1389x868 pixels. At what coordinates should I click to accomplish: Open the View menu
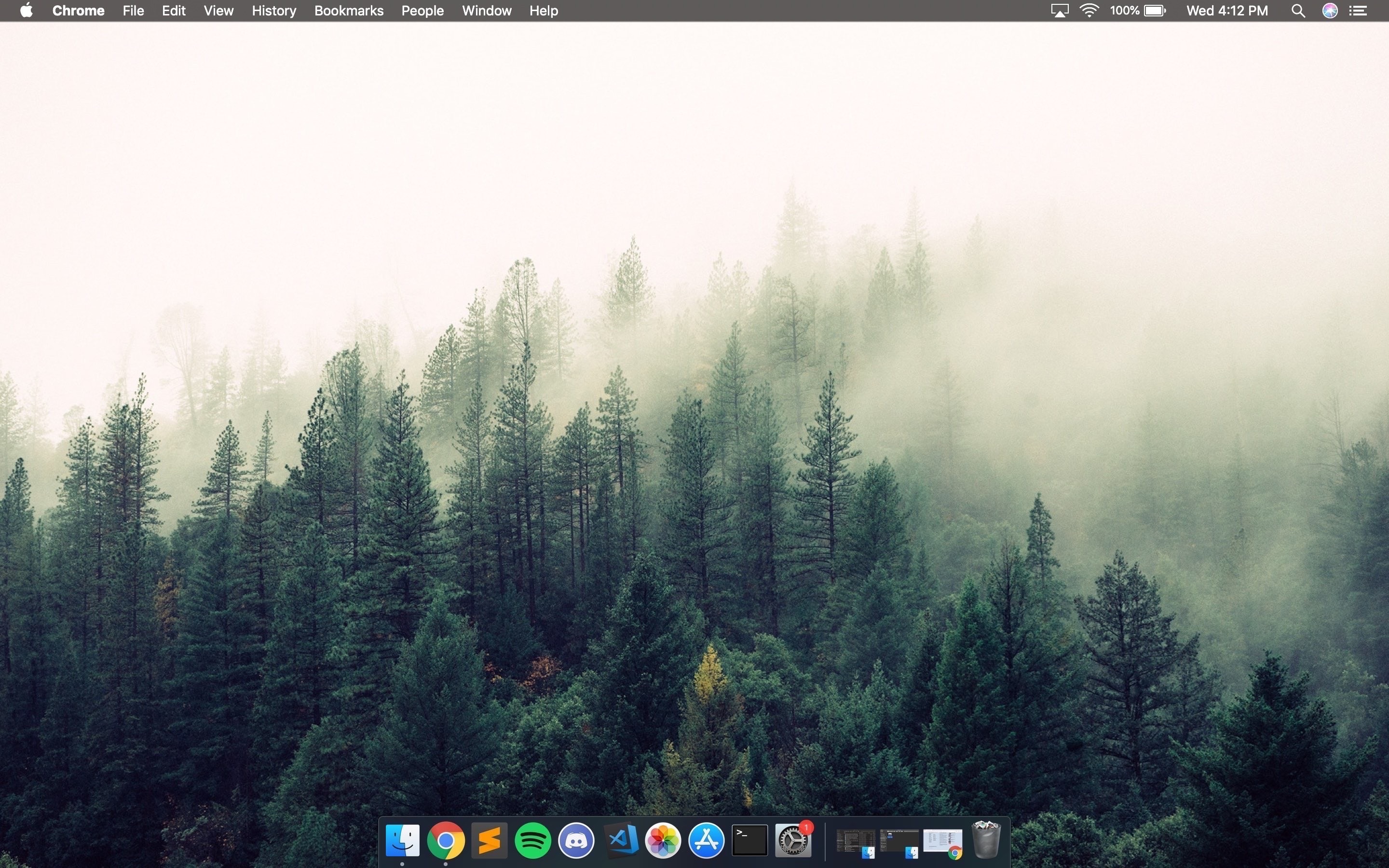(x=218, y=10)
